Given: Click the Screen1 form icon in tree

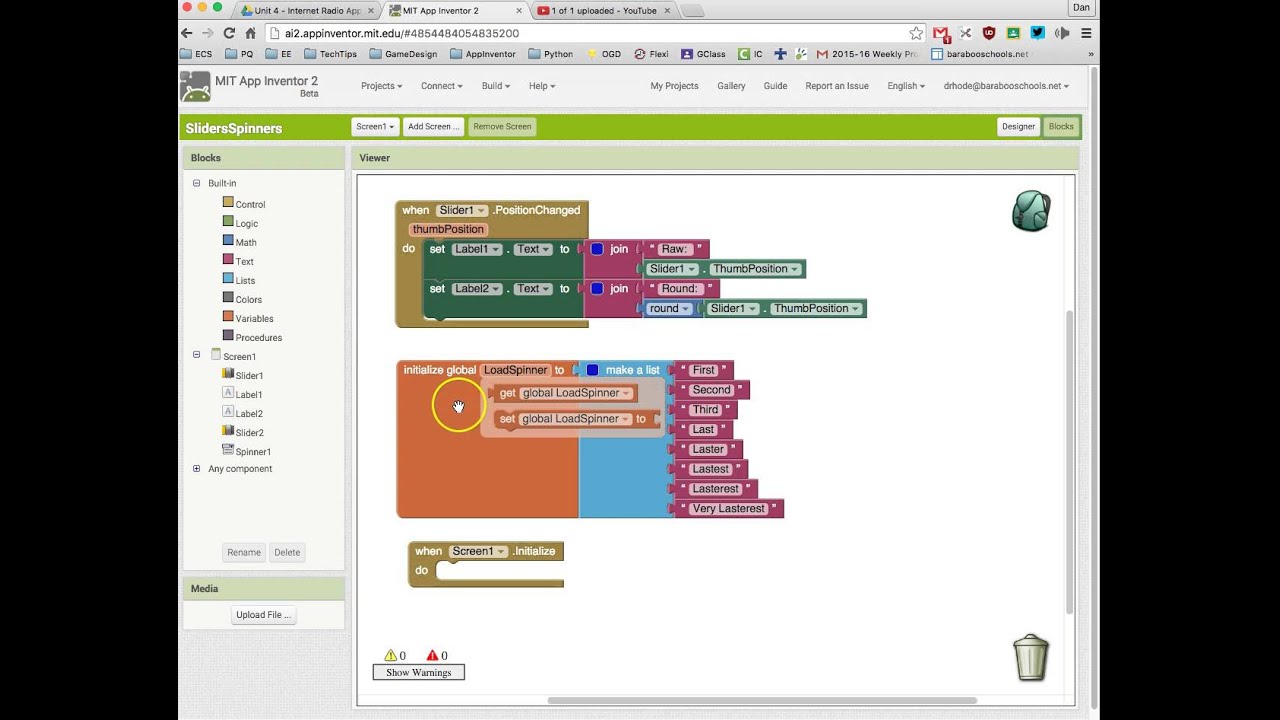Looking at the screenshot, I should pos(215,355).
